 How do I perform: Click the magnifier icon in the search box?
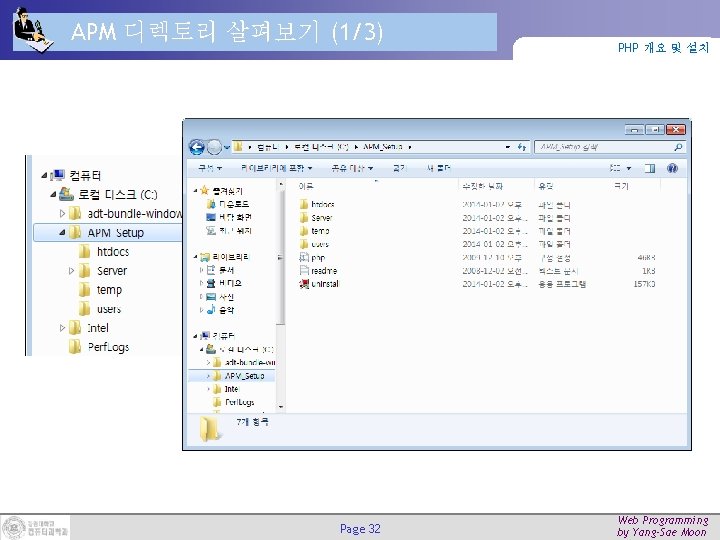678,147
